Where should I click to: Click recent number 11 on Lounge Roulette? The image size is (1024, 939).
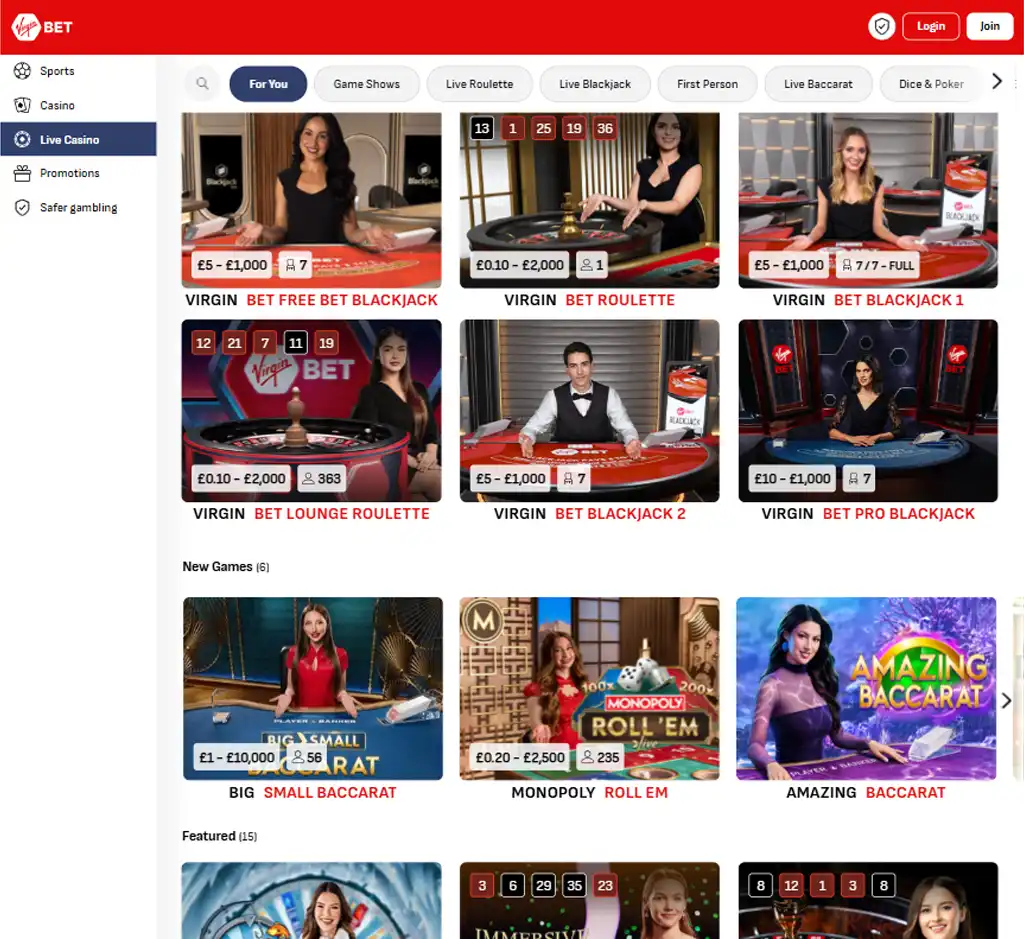tap(296, 342)
